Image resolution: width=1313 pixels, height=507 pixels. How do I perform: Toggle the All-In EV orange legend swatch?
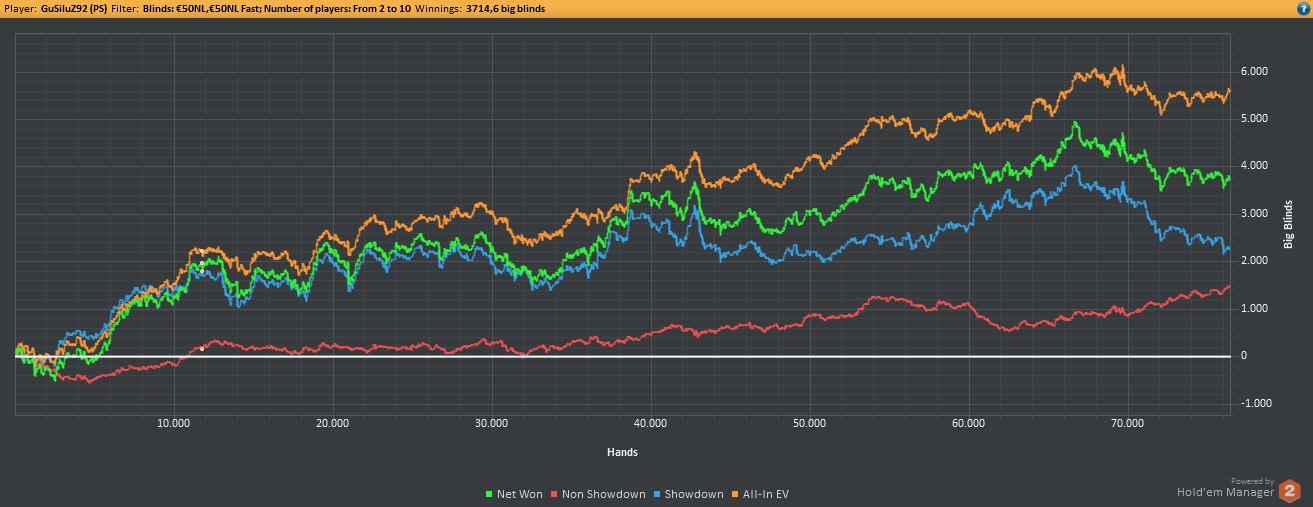pyautogui.click(x=734, y=494)
